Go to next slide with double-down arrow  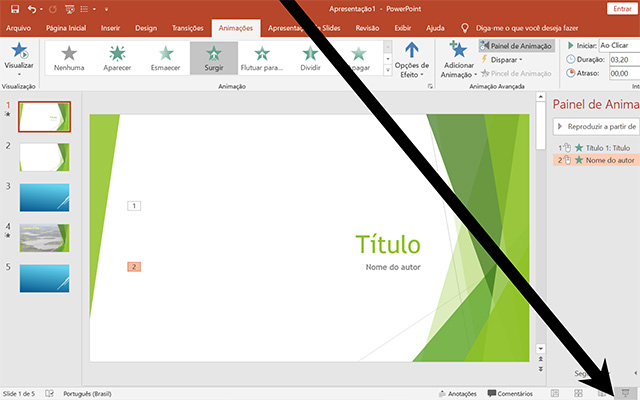pos(540,369)
